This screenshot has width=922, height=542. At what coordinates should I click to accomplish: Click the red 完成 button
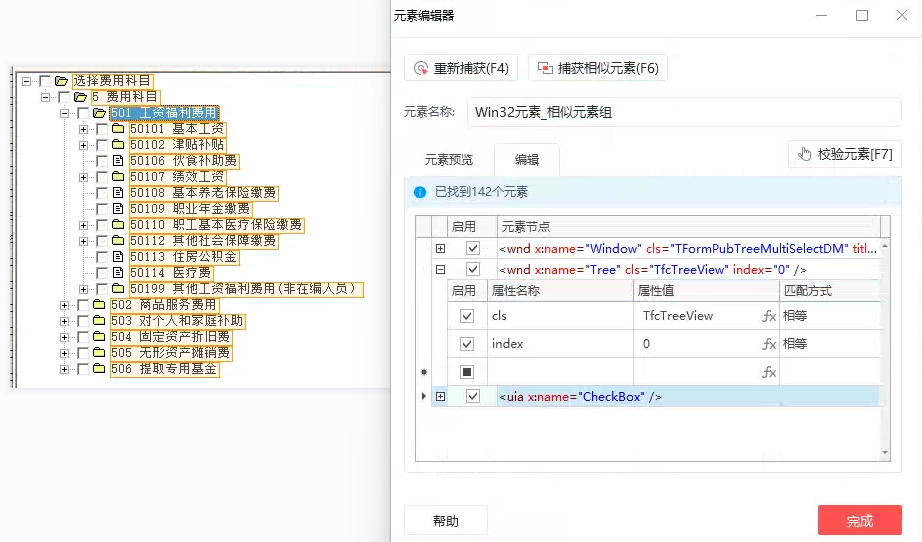coord(860,520)
